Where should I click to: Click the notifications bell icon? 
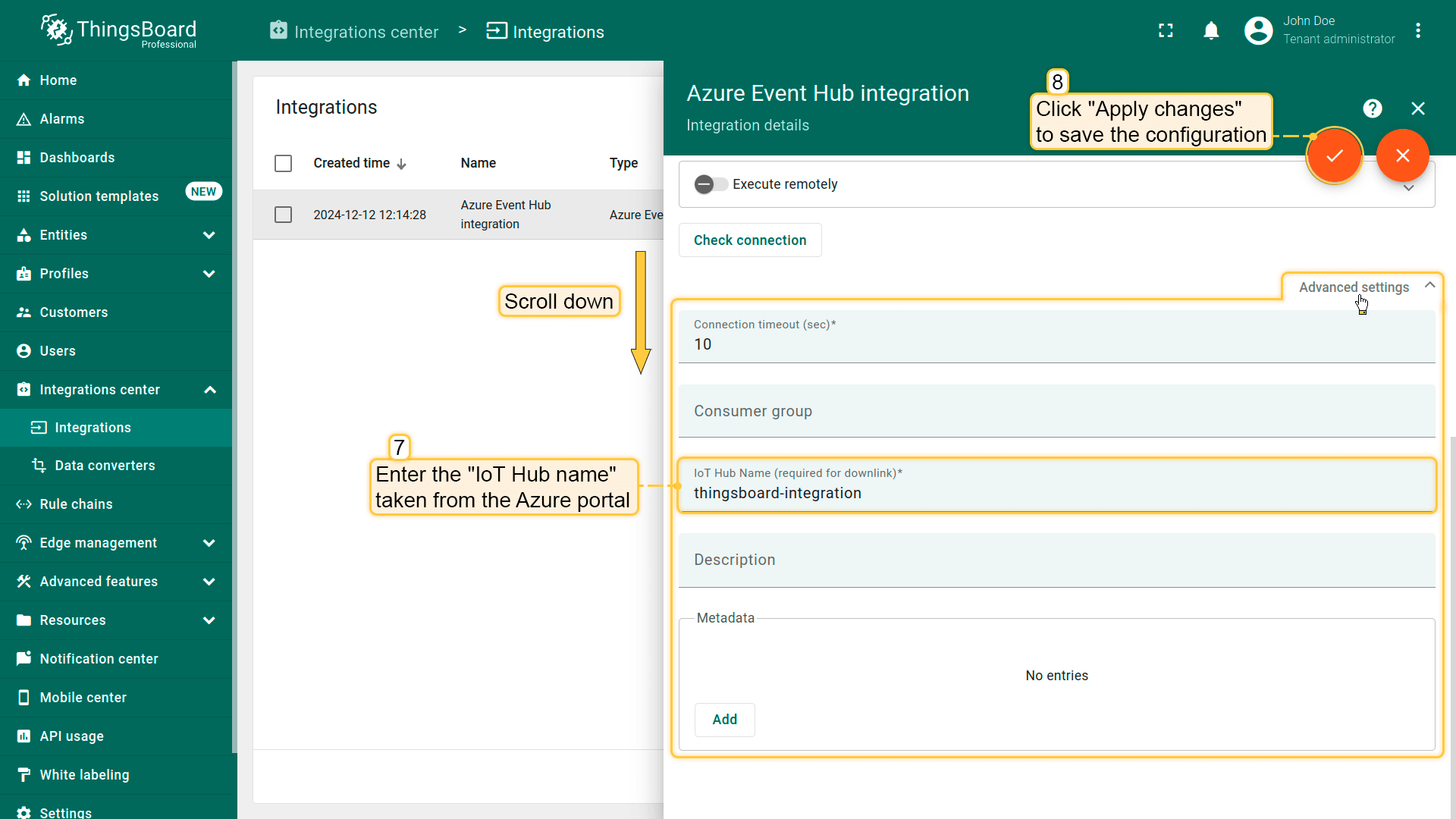1211,30
